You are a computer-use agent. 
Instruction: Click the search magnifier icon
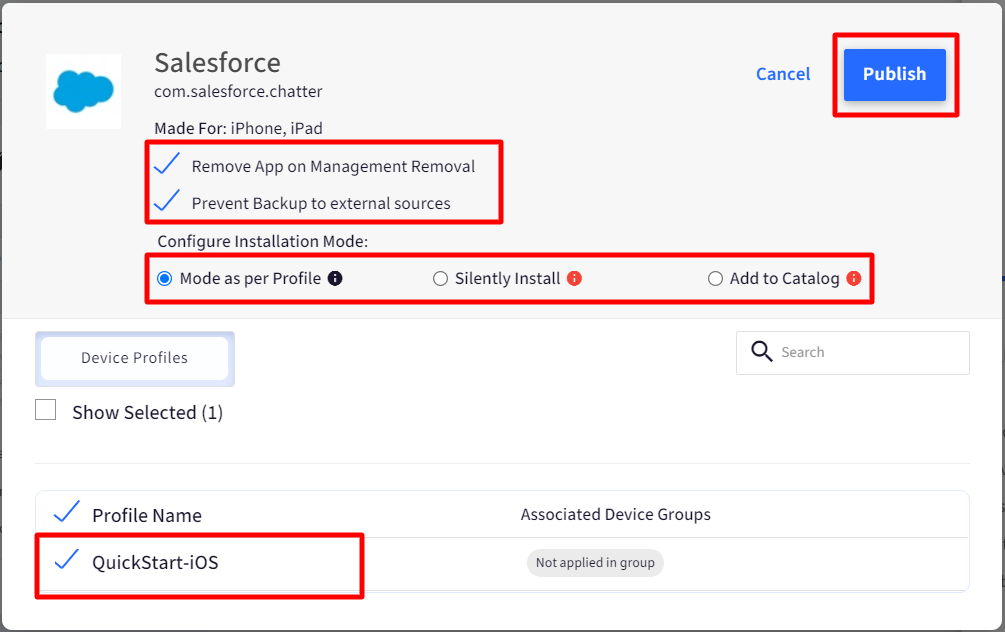click(761, 352)
